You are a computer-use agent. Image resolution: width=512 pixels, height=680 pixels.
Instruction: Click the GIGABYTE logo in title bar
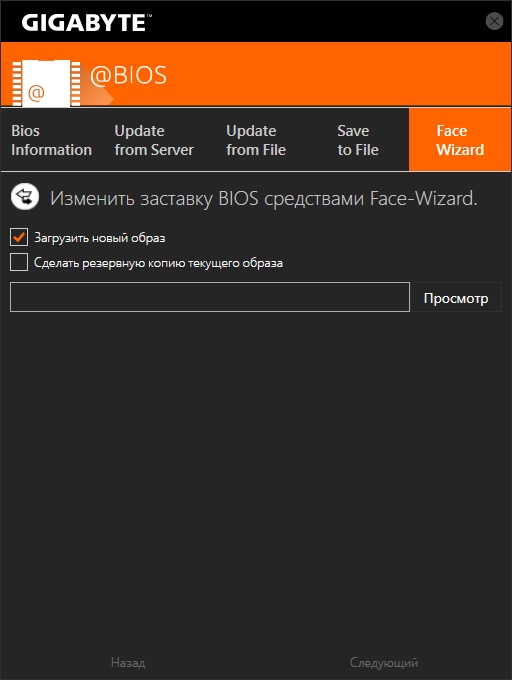click(86, 23)
